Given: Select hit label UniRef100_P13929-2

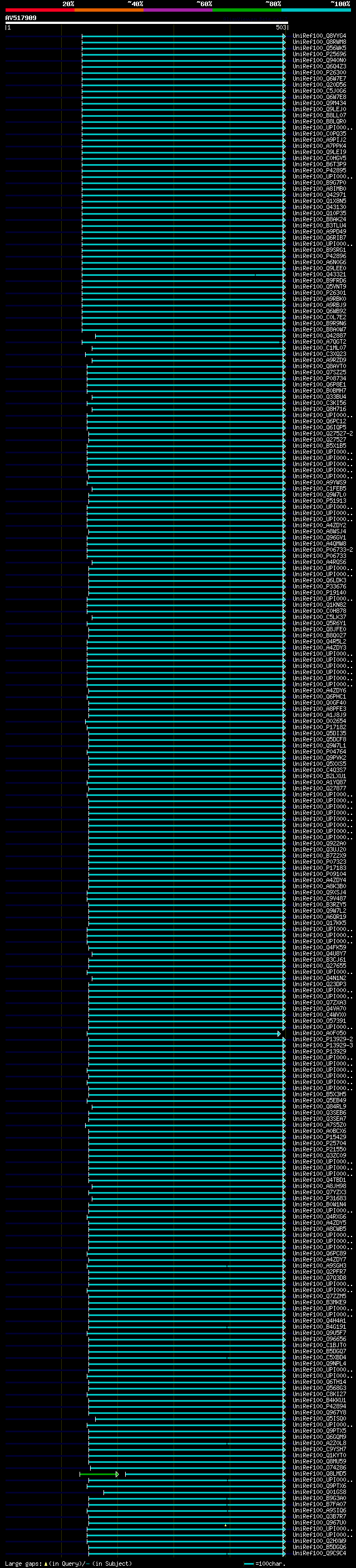Looking at the screenshot, I should [x=323, y=1039].
